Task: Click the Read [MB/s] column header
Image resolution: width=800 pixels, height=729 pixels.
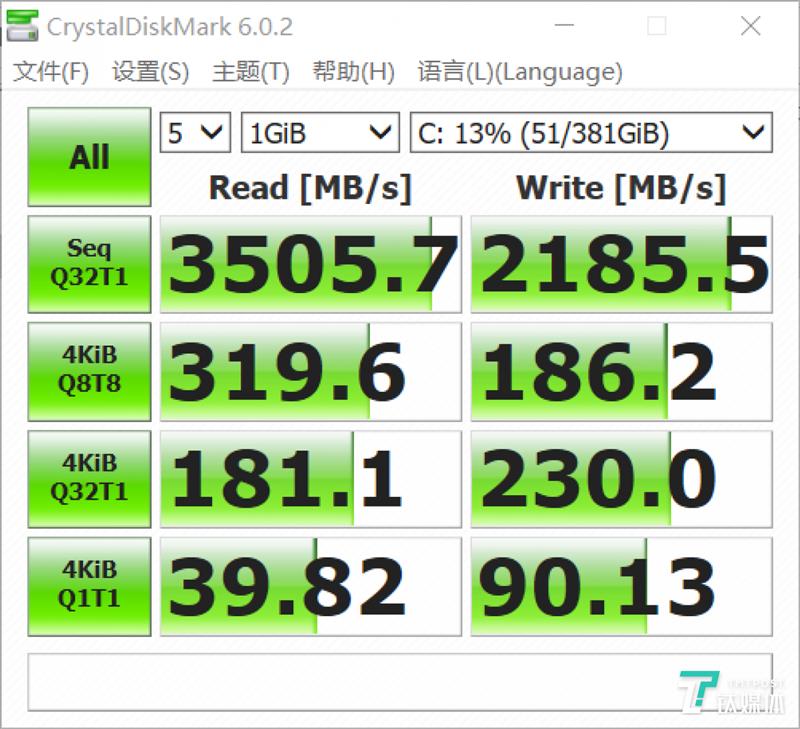Action: 310,188
